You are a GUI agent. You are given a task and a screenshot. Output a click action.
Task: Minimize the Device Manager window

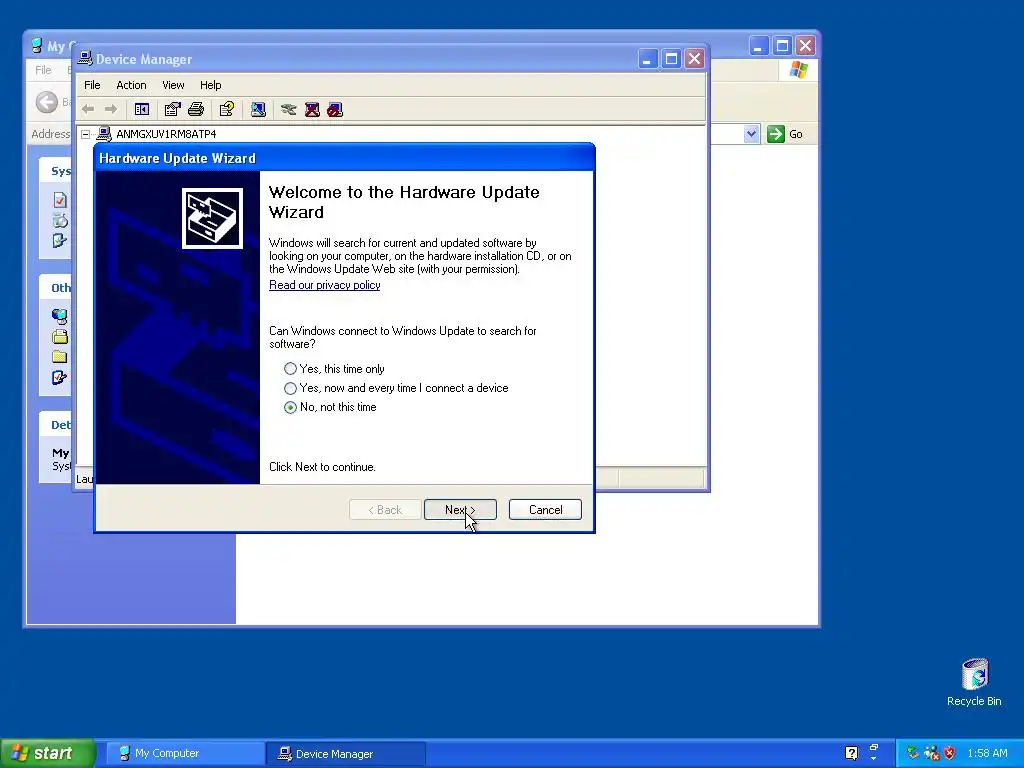(x=647, y=59)
